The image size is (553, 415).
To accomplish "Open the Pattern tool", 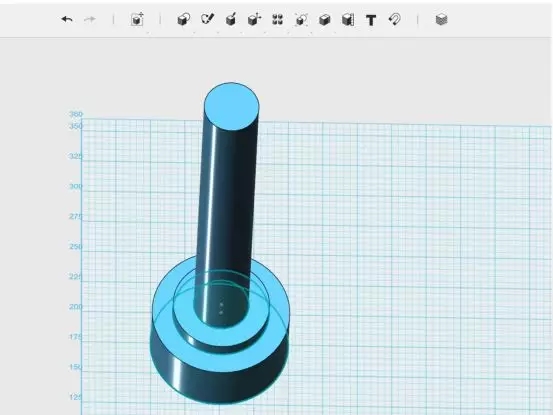I will (x=278, y=20).
